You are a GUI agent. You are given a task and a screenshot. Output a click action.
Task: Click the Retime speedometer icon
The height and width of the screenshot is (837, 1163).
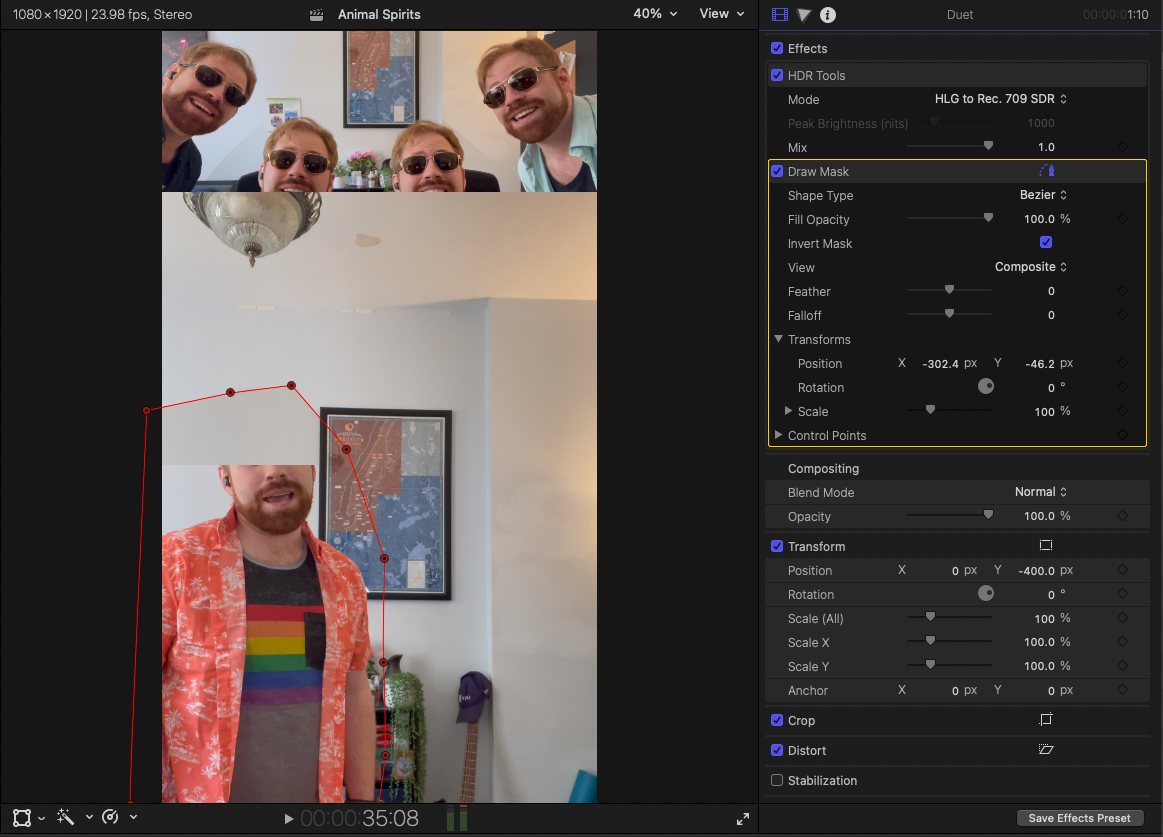110,817
